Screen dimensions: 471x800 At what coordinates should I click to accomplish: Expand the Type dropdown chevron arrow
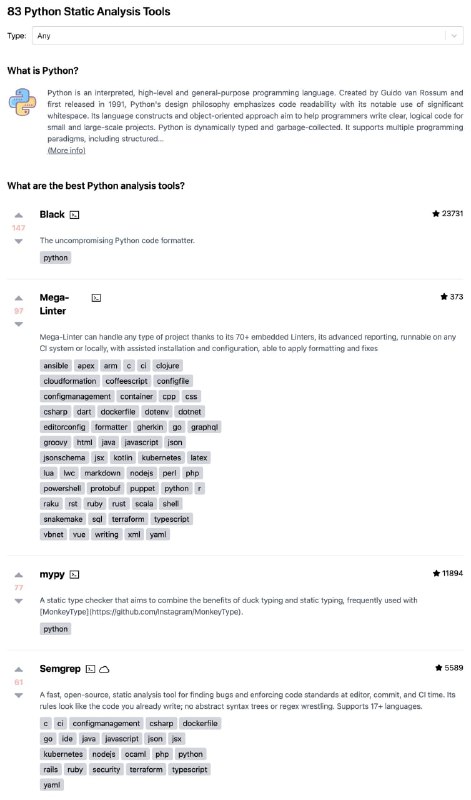coord(454,36)
